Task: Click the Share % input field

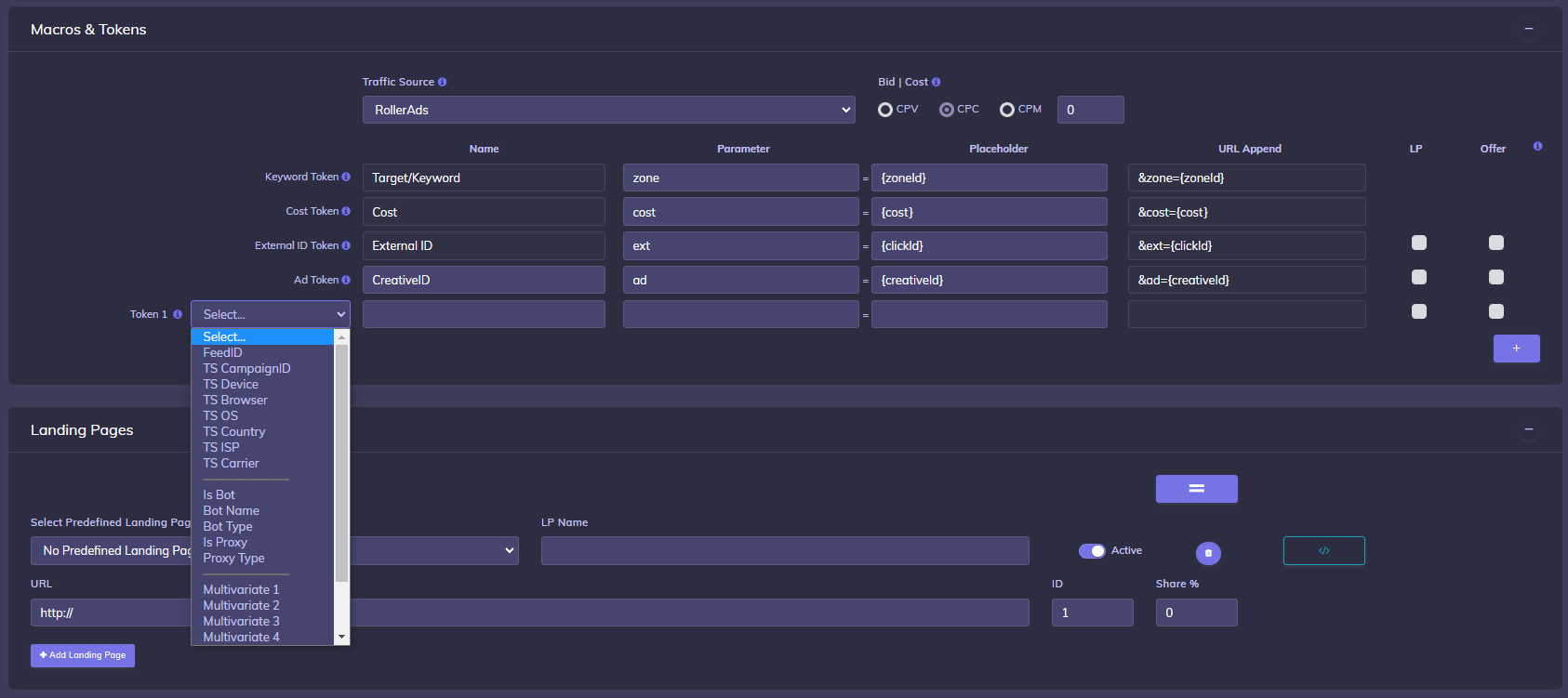Action: pyautogui.click(x=1196, y=612)
